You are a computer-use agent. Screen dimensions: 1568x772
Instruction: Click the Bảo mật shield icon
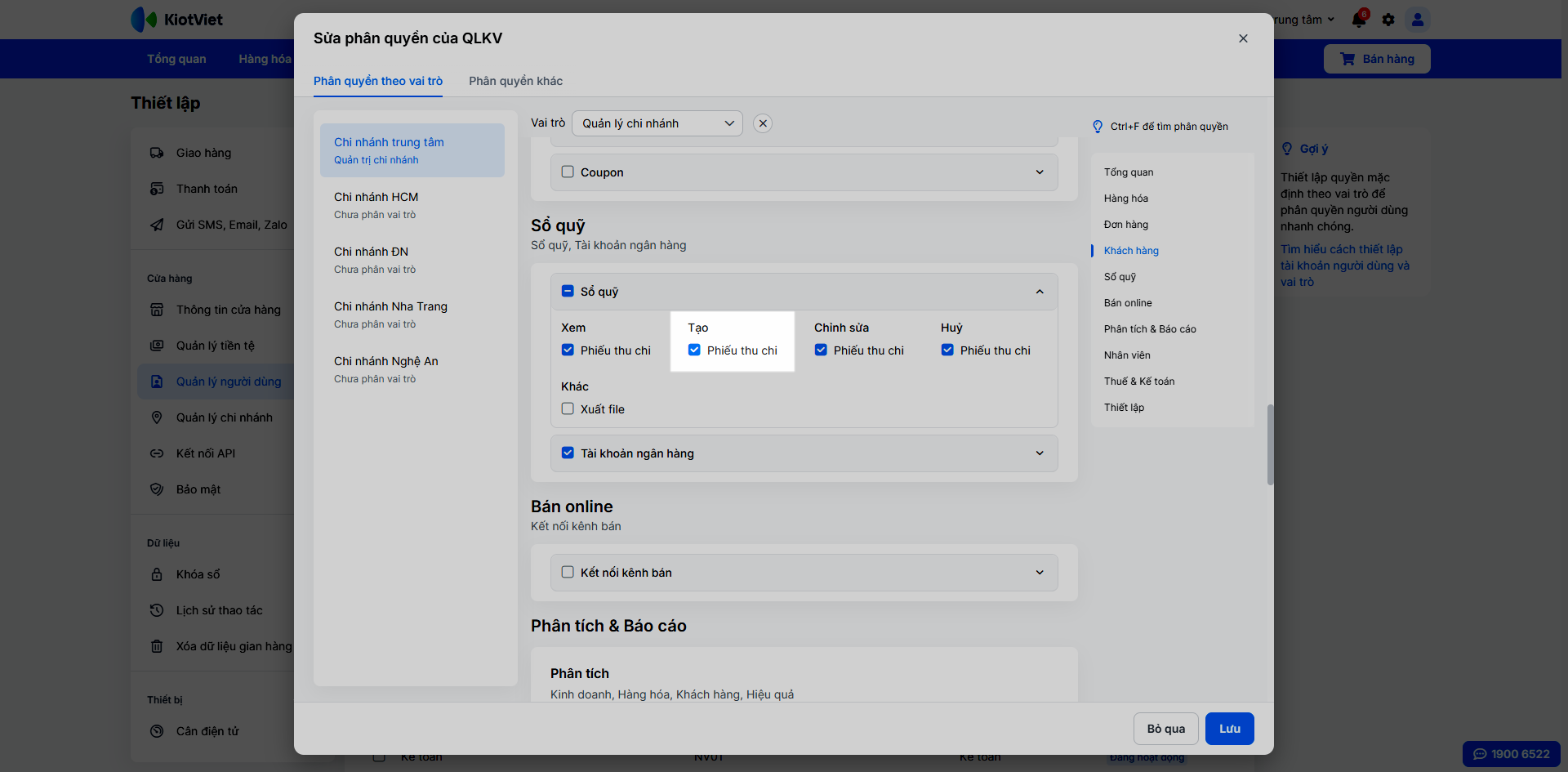point(157,489)
